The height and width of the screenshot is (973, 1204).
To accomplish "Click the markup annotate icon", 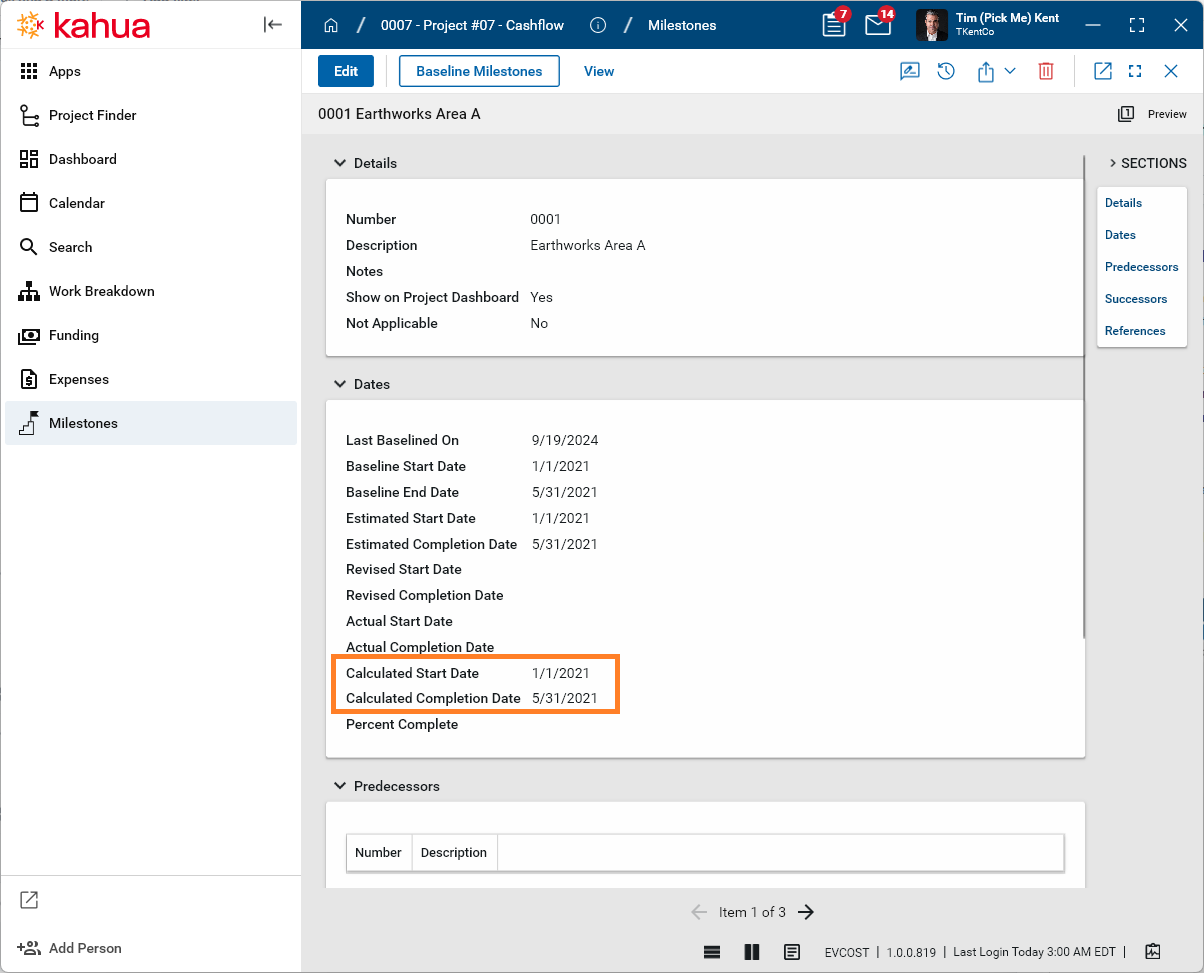I will (x=909, y=71).
